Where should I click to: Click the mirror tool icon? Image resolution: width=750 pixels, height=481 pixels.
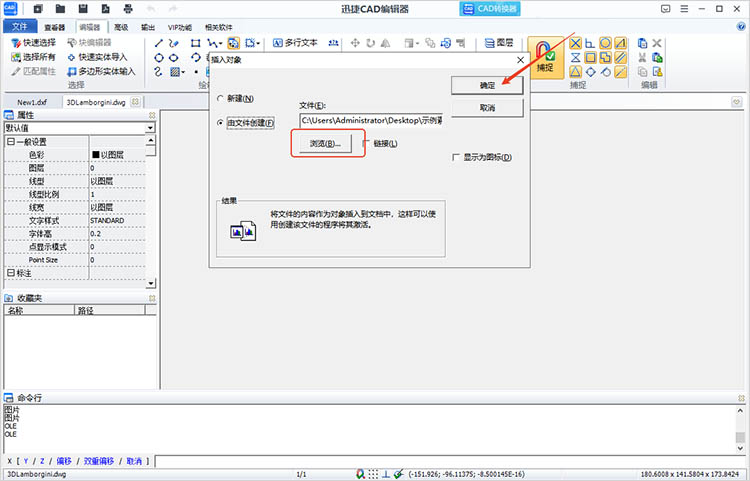[386, 43]
